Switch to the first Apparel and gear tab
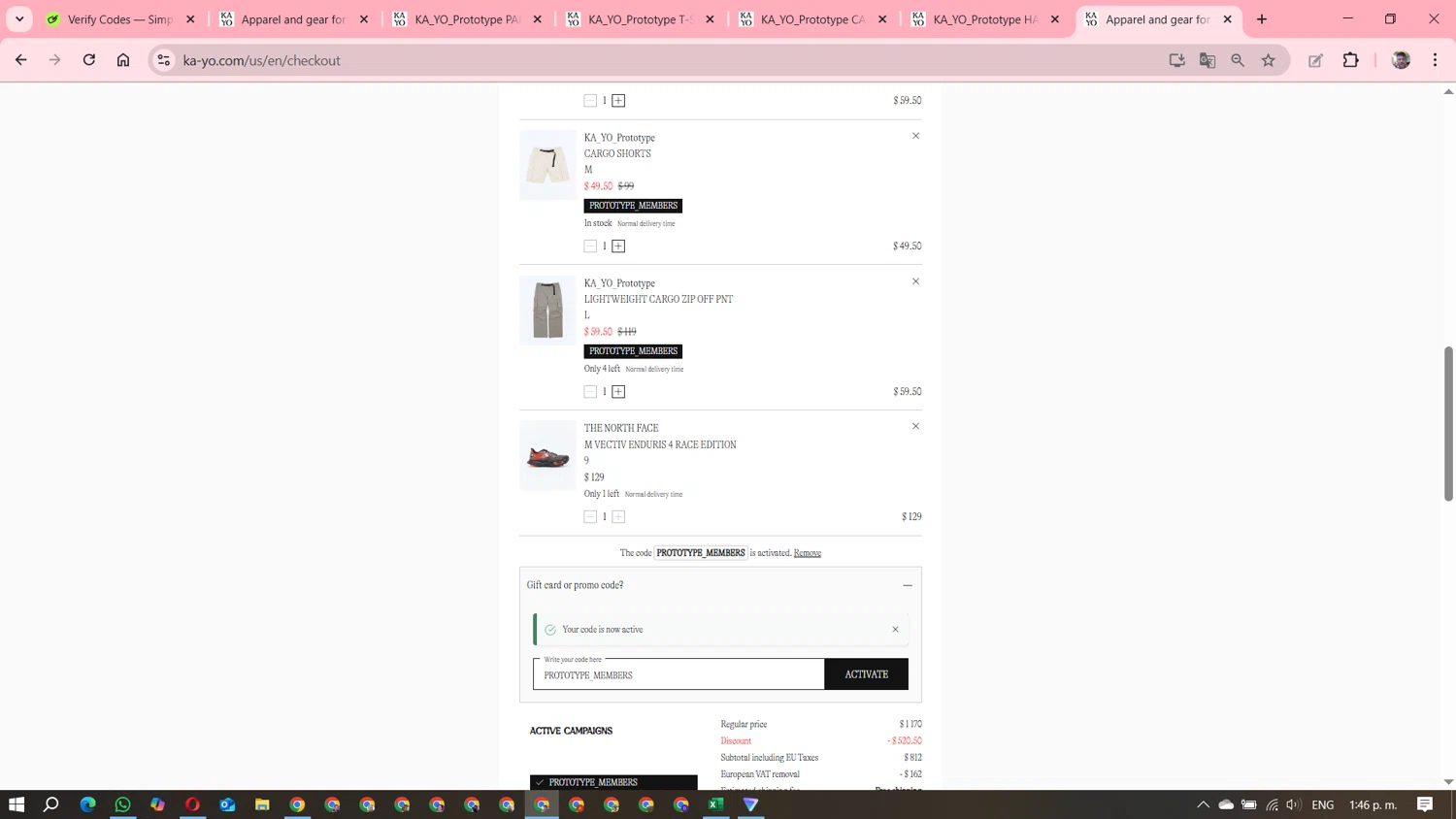The width and height of the screenshot is (1456, 819). pos(294,19)
